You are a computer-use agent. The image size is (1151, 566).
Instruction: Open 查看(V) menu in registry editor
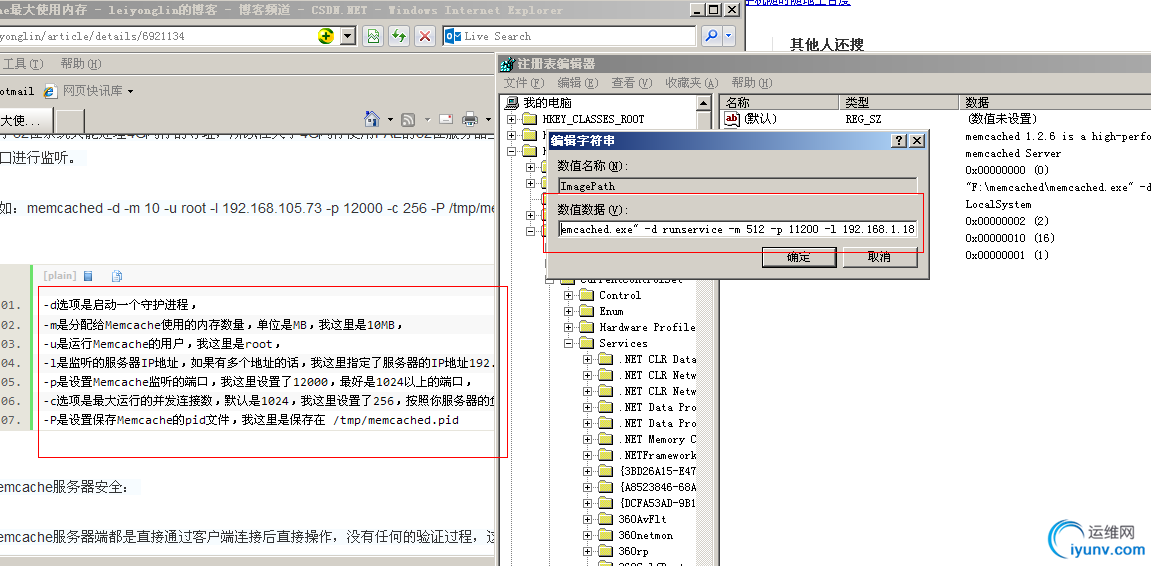(x=632, y=83)
